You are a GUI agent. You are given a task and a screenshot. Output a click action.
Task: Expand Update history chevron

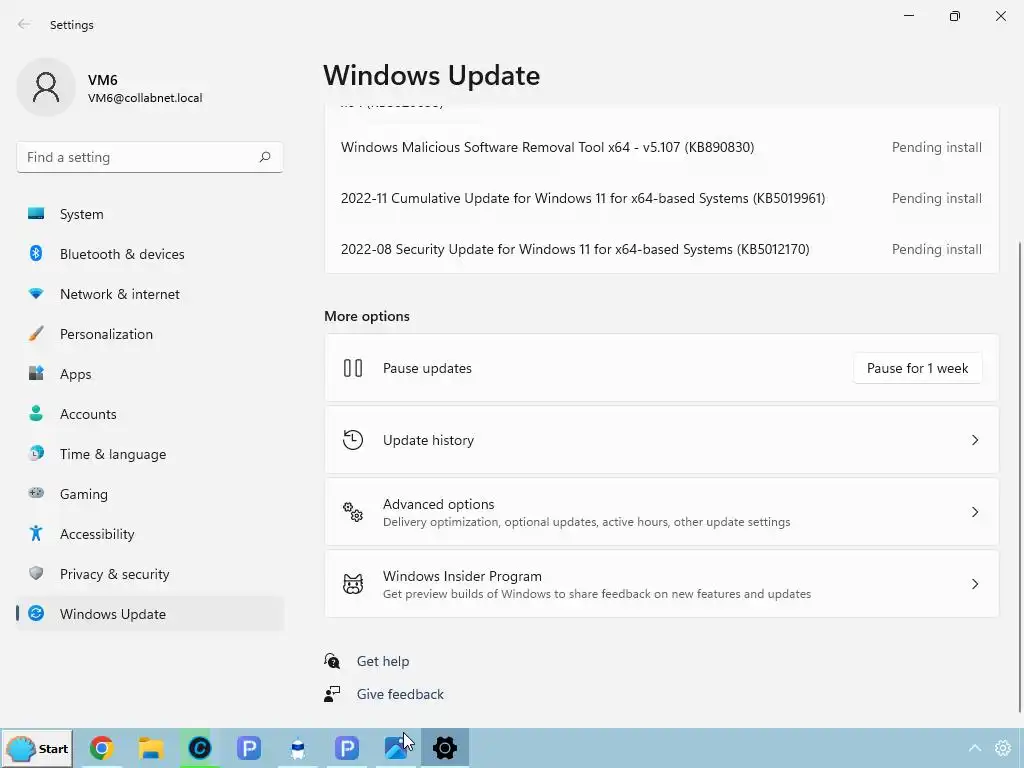(974, 440)
